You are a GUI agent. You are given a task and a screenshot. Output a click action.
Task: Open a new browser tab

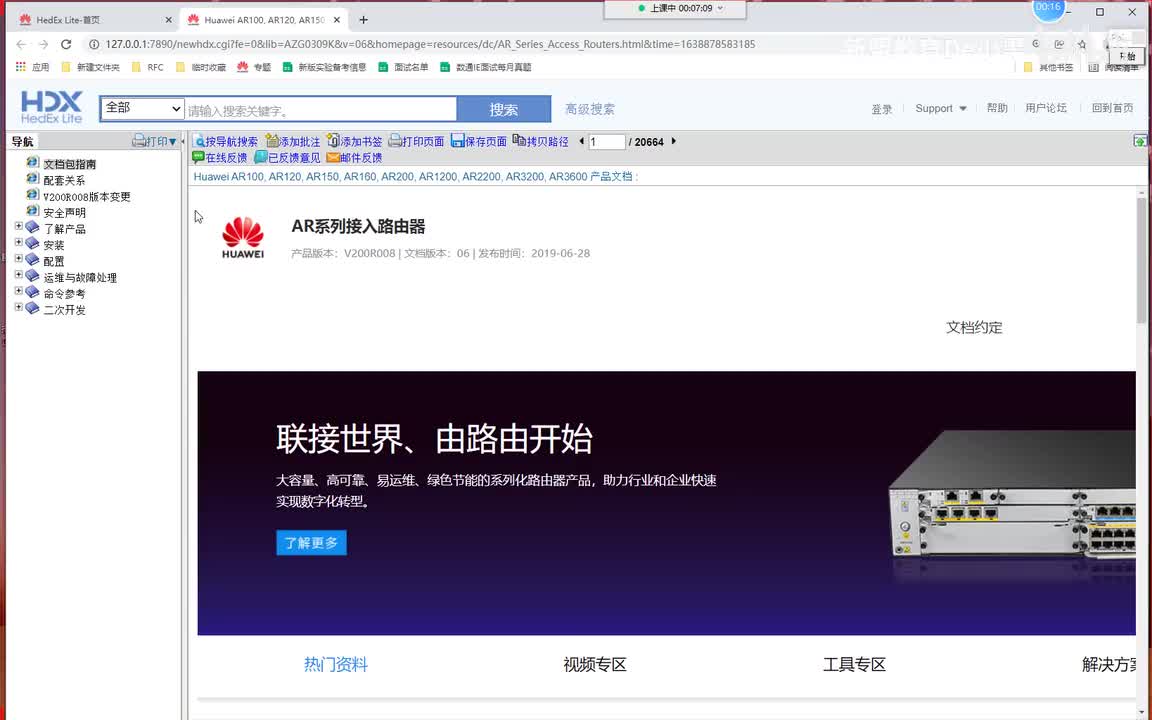[364, 20]
